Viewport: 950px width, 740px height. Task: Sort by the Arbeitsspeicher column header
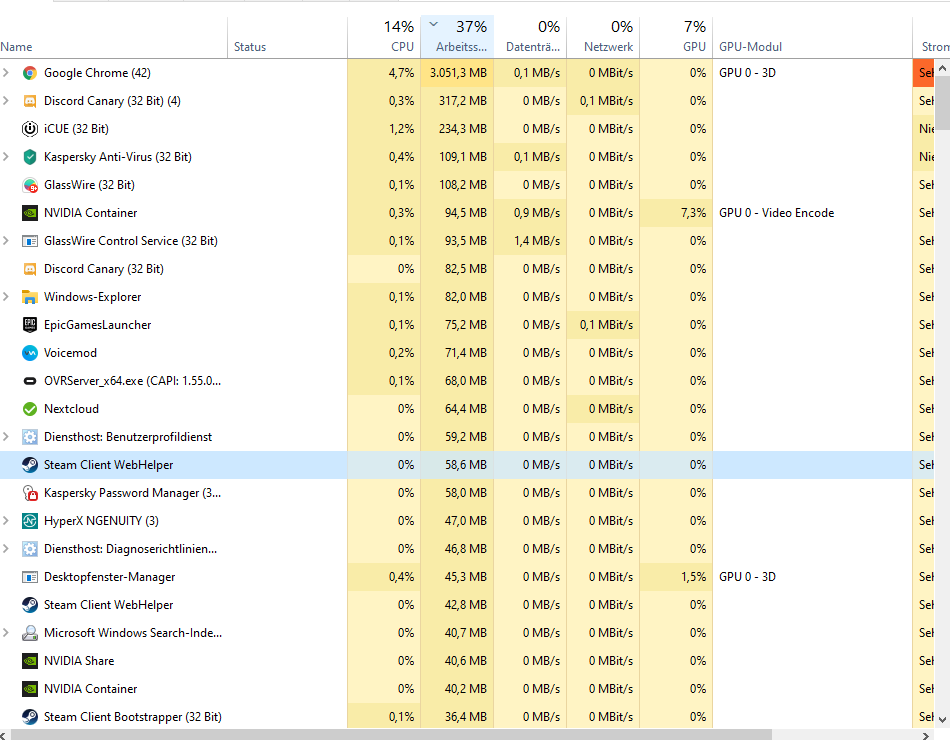pyautogui.click(x=457, y=38)
